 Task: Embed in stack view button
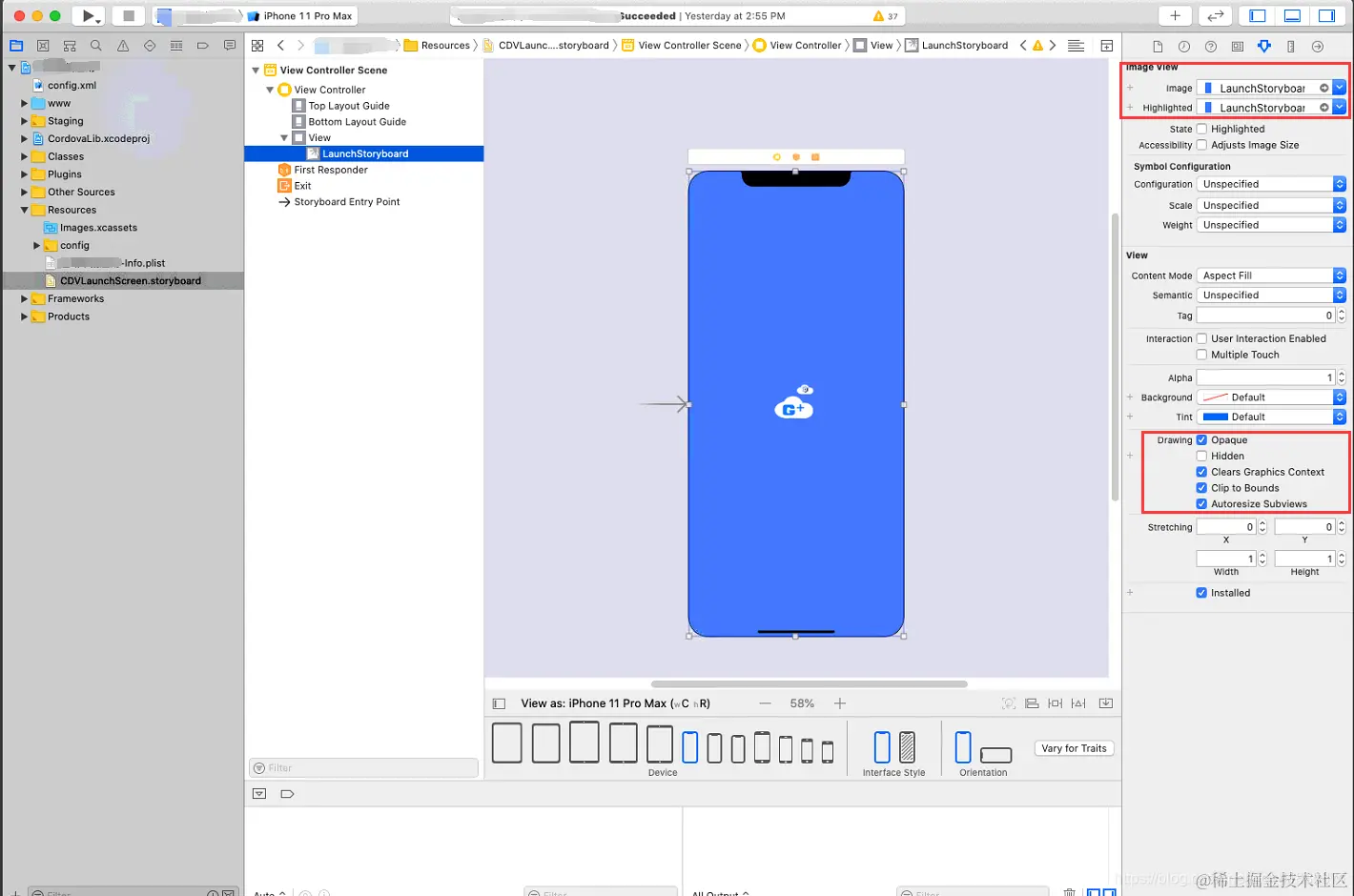[x=1106, y=703]
